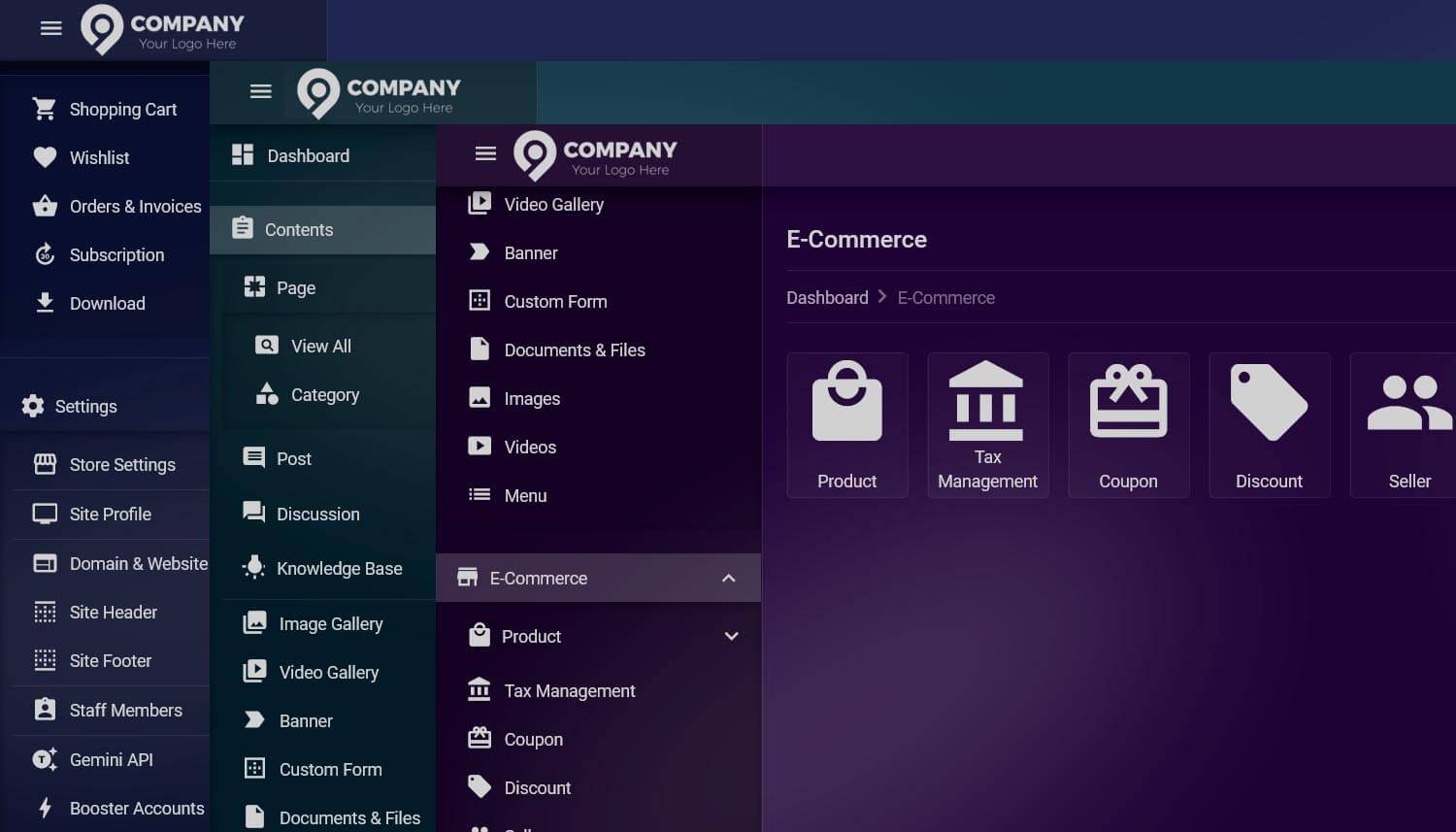
Task: Select the Discussion chat bubbles icon
Action: pyautogui.click(x=254, y=513)
